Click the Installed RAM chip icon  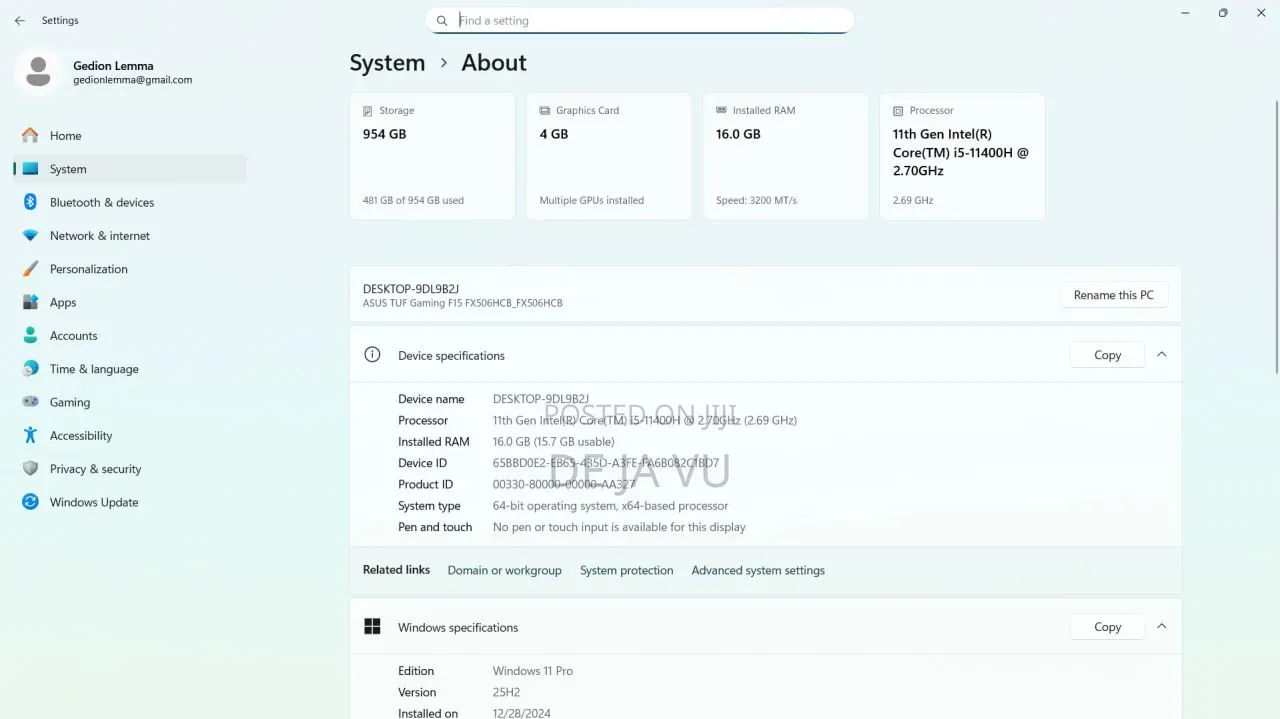tap(721, 111)
